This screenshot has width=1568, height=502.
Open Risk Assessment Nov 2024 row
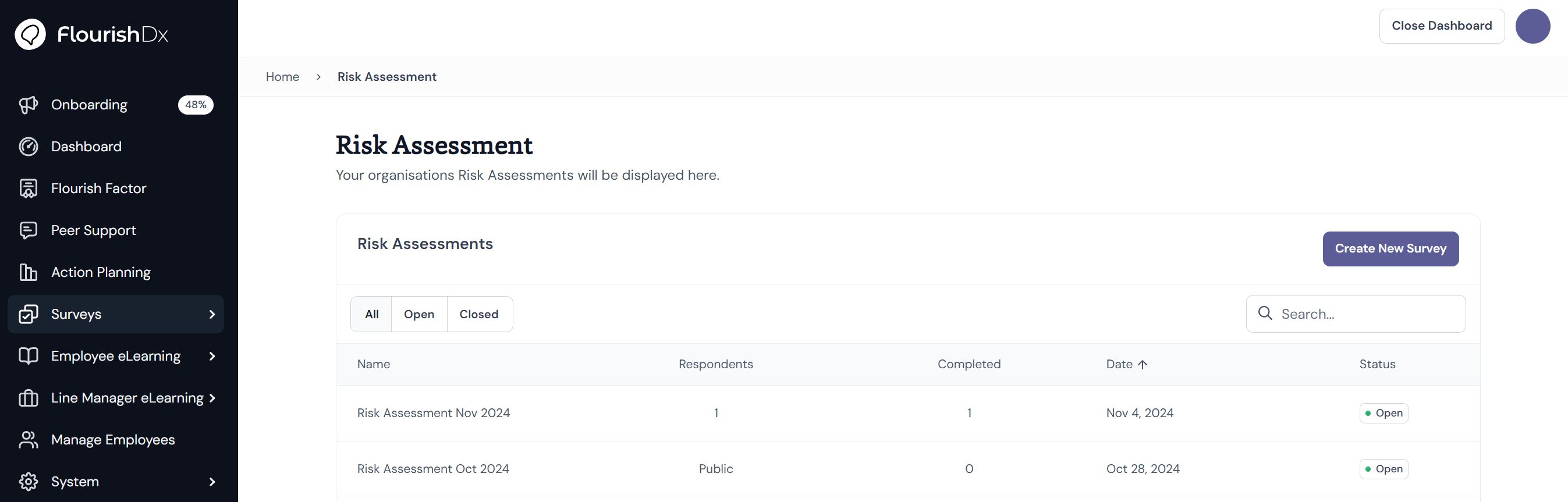907,413
